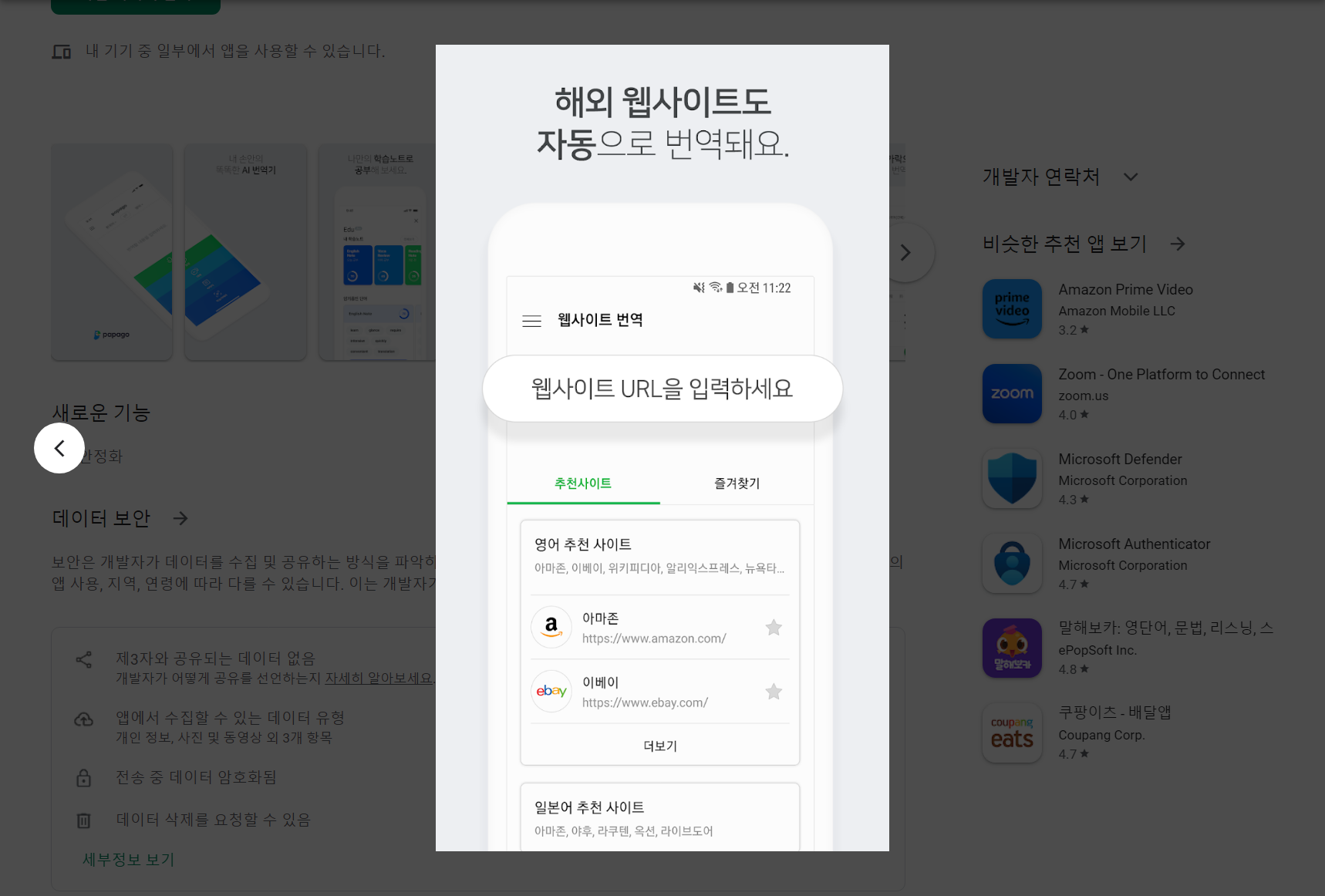This screenshot has width=1325, height=896.
Task: Click the eBay logo in the screenshot list
Action: click(551, 691)
